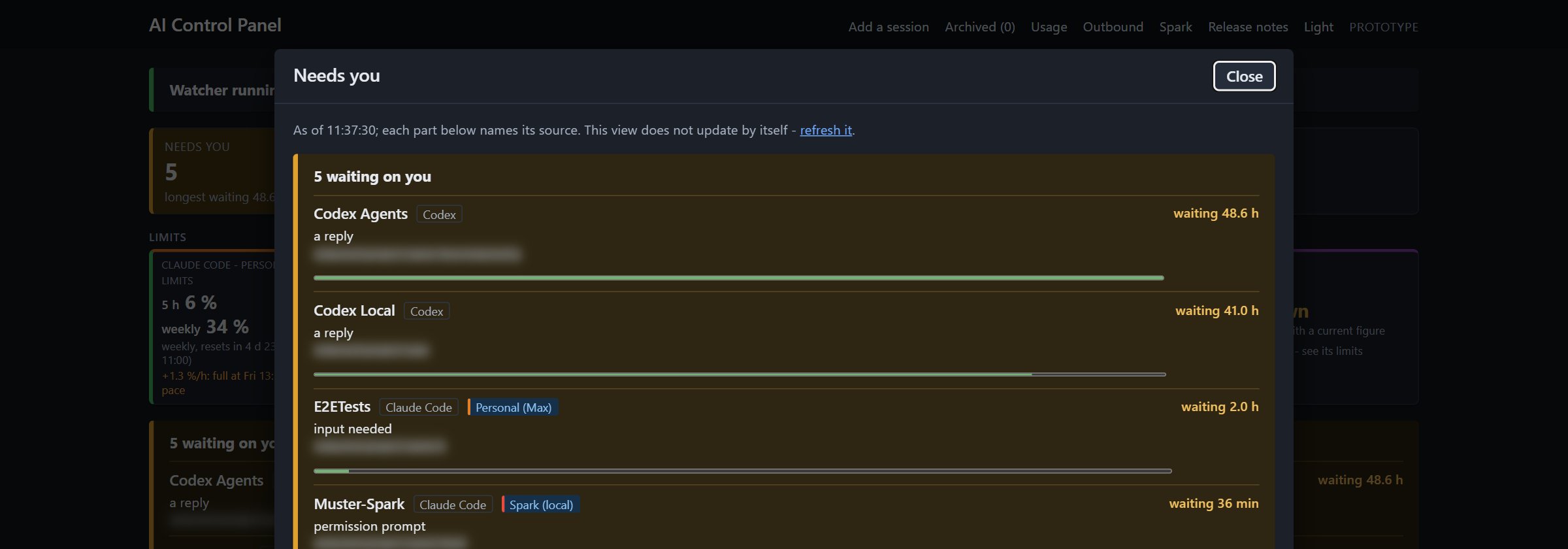Screen dimensions: 1568x549
Task: Click the waiting 48.6 h label
Action: click(1216, 213)
